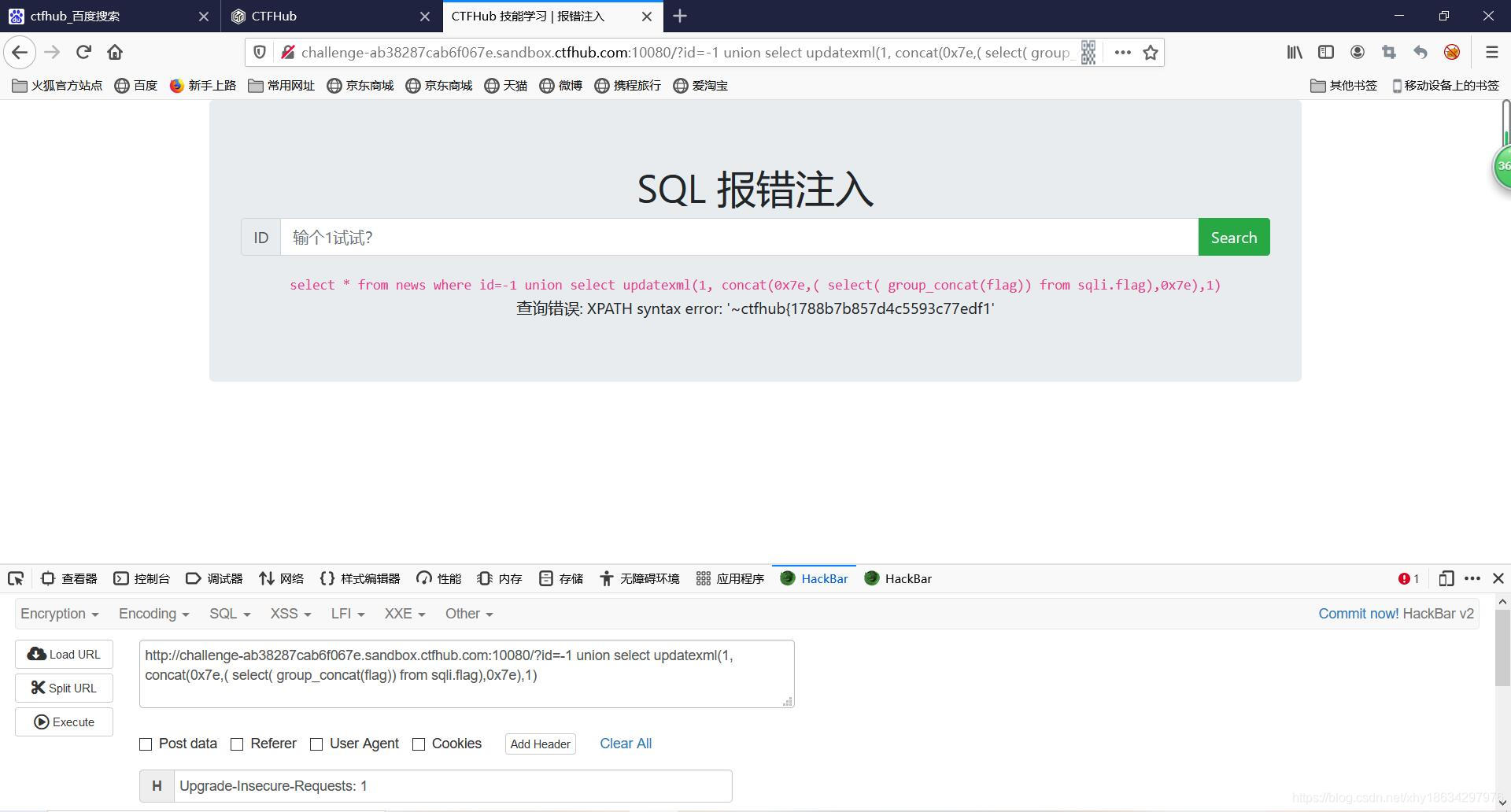The image size is (1511, 812).
Task: Click the Clear All link
Action: pyautogui.click(x=626, y=744)
